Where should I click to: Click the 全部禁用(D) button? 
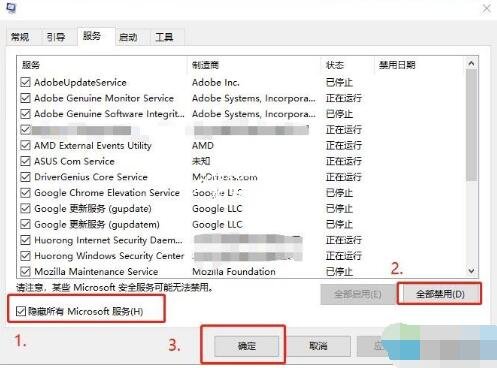pyautogui.click(x=440, y=294)
